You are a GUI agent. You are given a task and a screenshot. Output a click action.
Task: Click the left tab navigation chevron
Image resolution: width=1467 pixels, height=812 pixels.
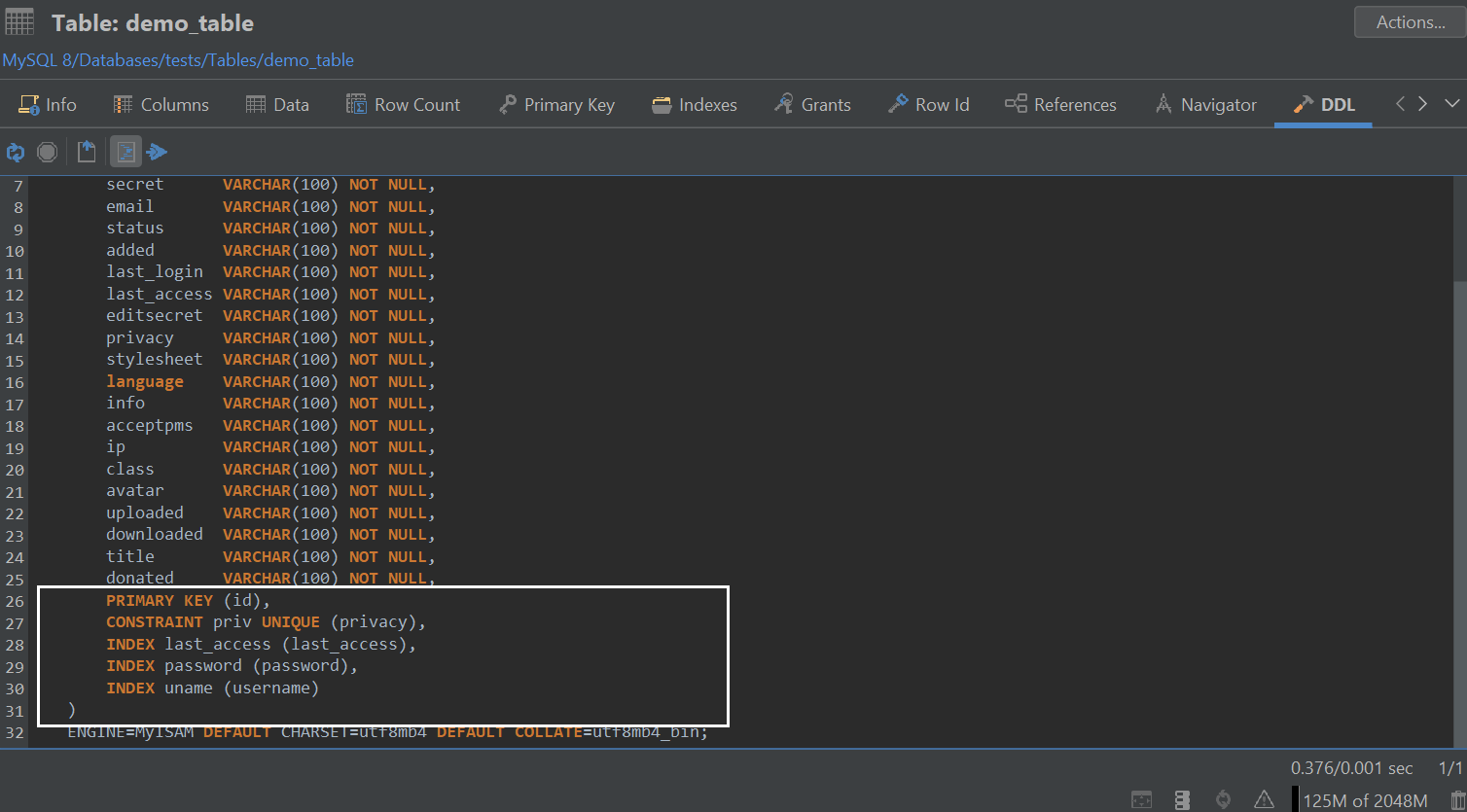[1400, 101]
